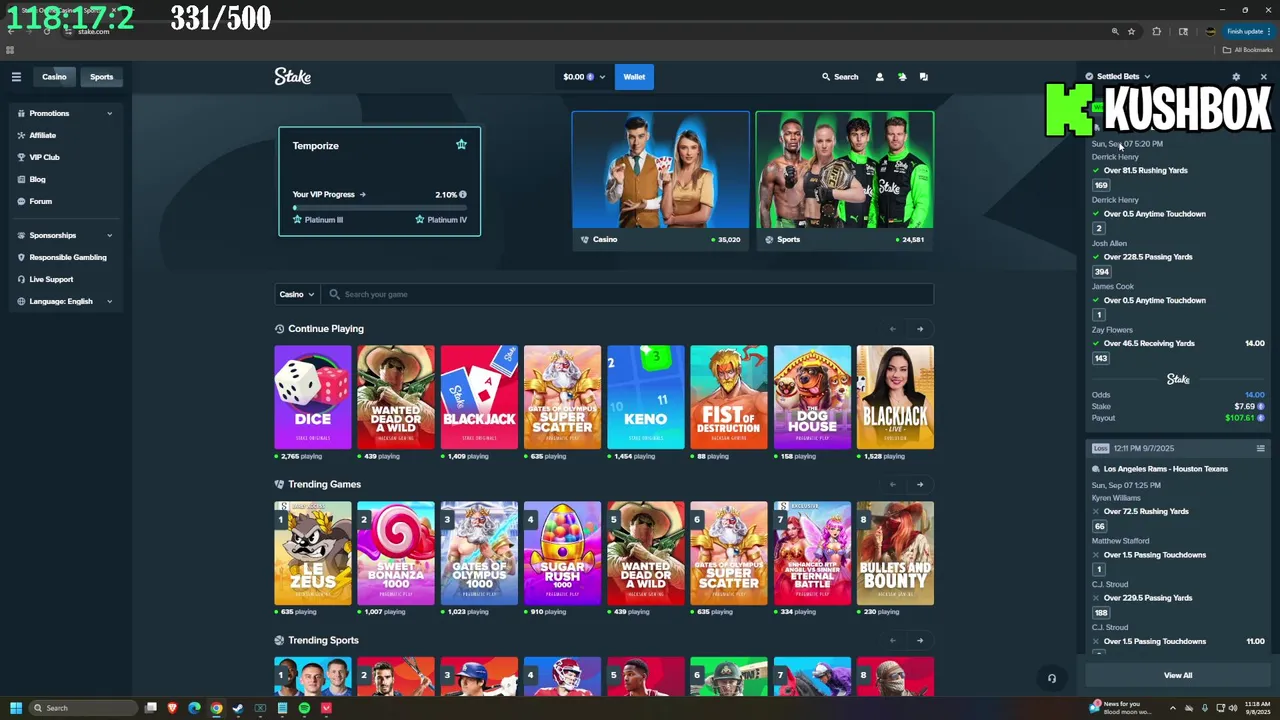The image size is (1280, 720).
Task: Click the VIP progress bar
Action: pos(379,208)
